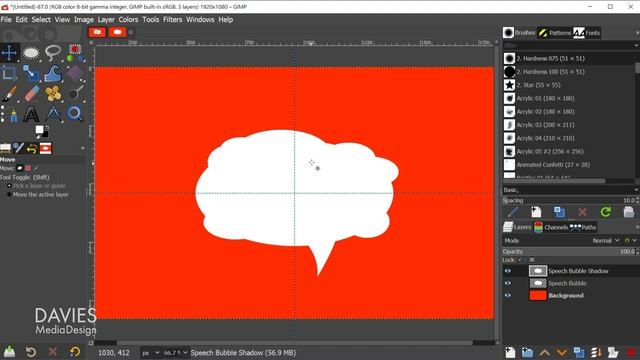
Task: Open the layer Mode dropdown (Normal)
Action: (606, 240)
